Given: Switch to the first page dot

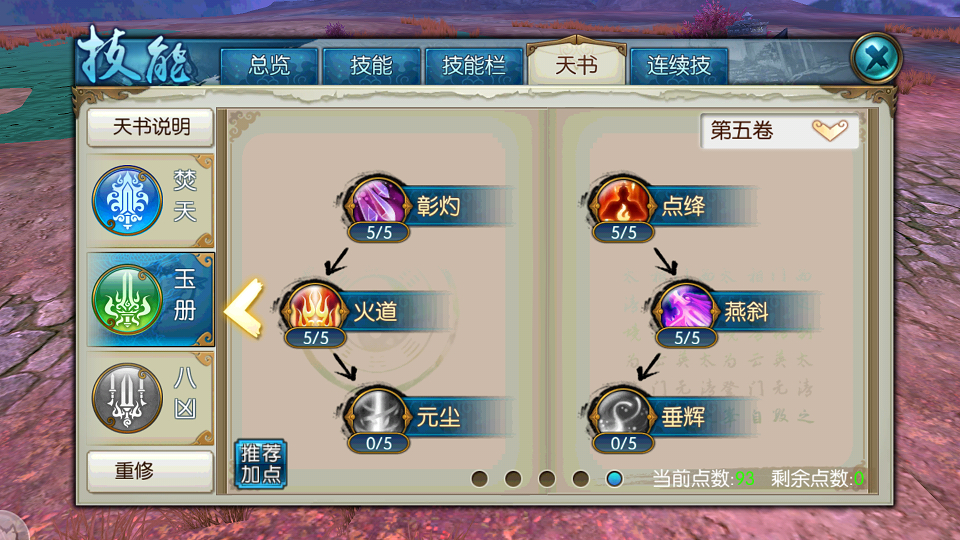Looking at the screenshot, I should tap(479, 478).
